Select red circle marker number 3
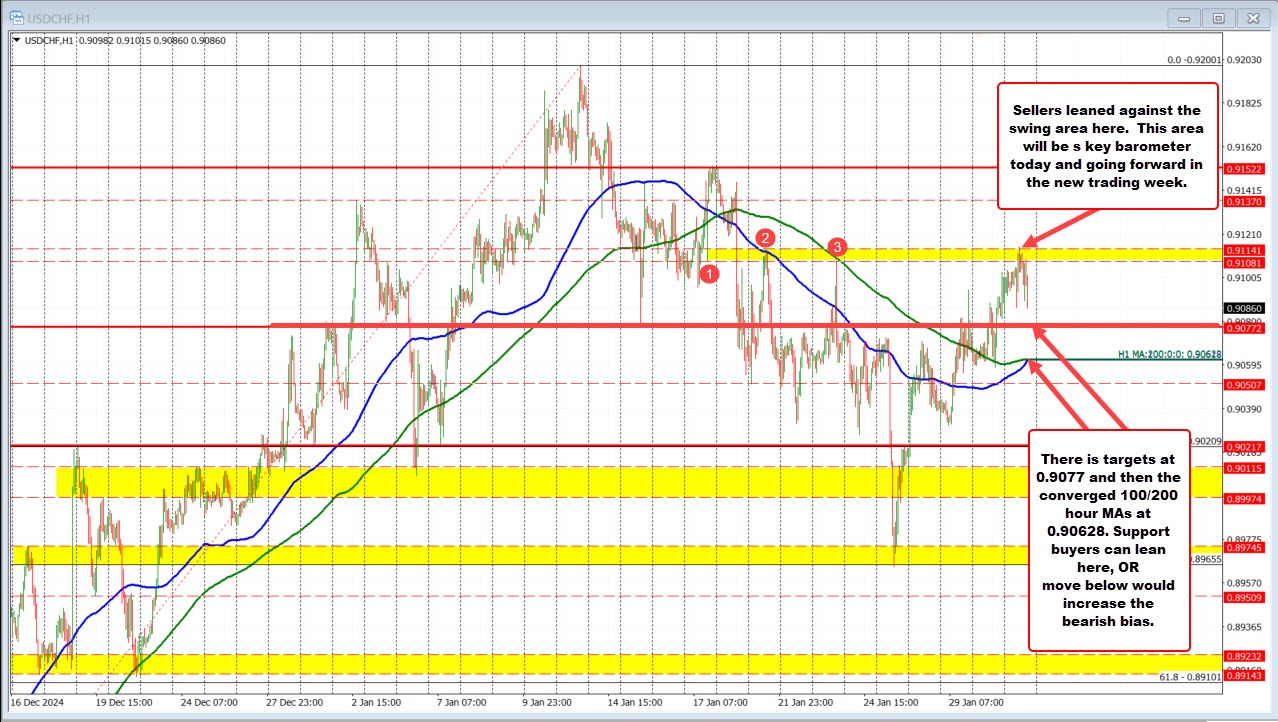The image size is (1278, 722). [838, 247]
